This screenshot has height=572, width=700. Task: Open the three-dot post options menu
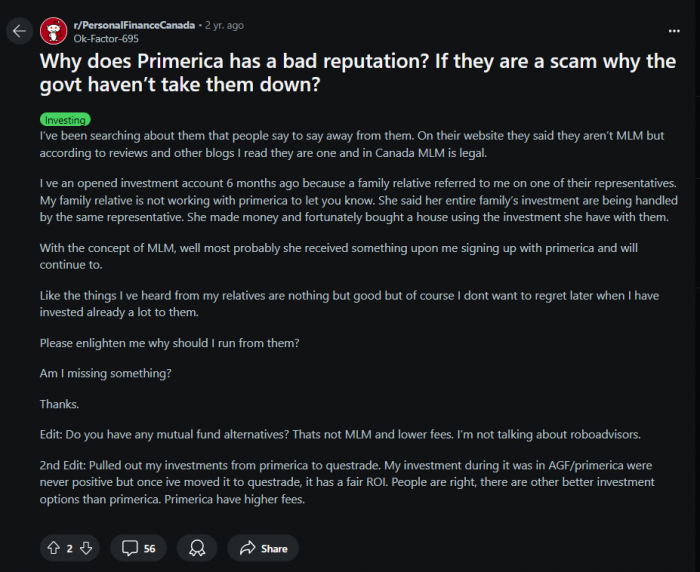point(674,31)
